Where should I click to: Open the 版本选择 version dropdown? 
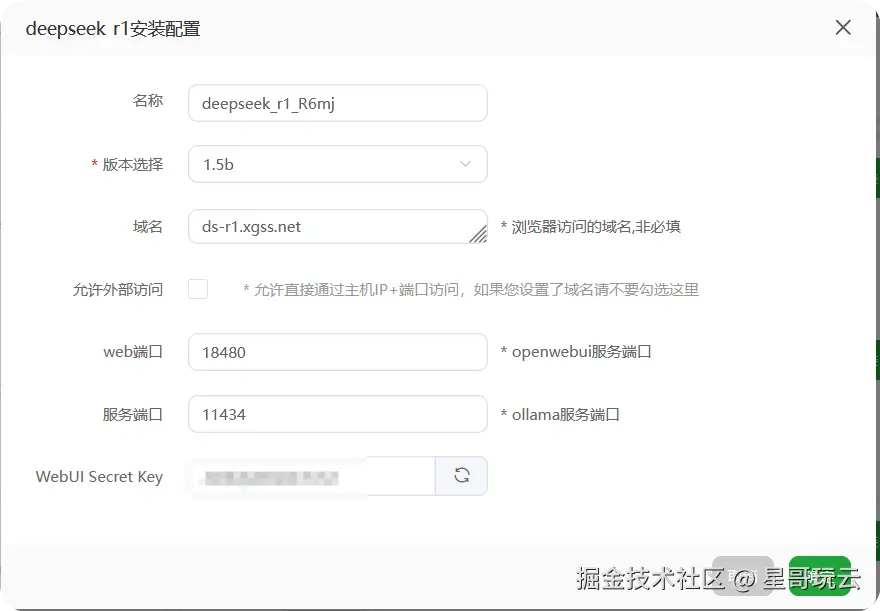338,164
